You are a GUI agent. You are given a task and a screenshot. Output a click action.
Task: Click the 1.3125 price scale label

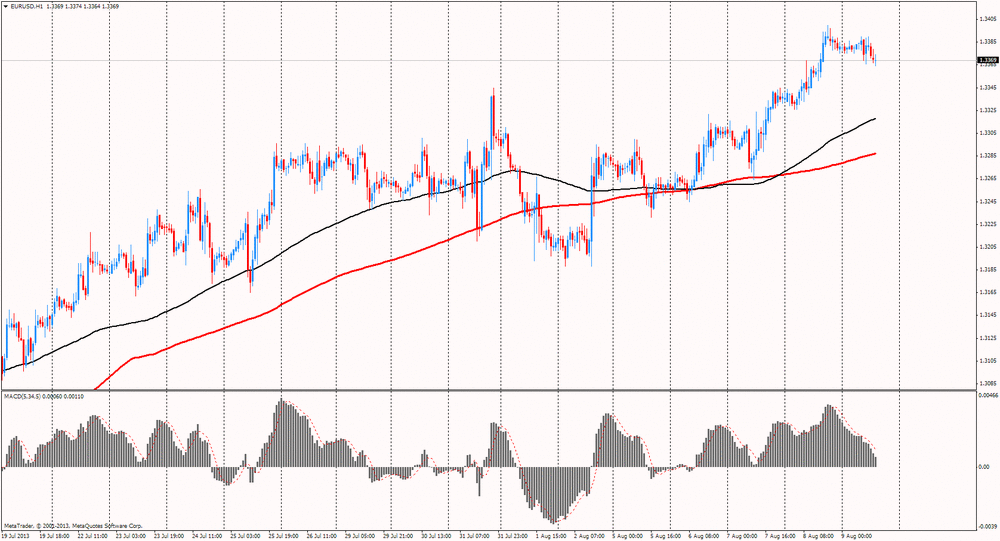click(987, 338)
